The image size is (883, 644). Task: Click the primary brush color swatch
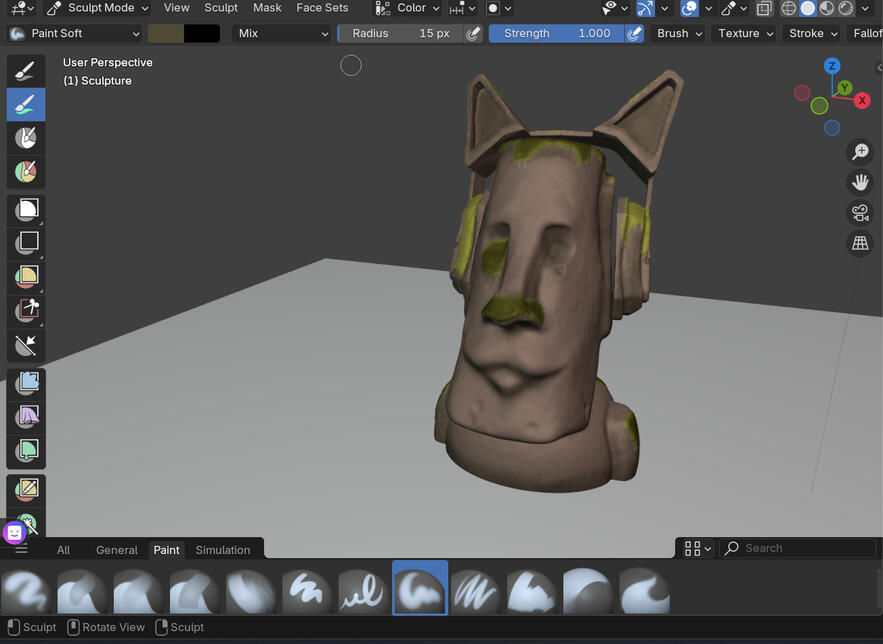tap(166, 33)
